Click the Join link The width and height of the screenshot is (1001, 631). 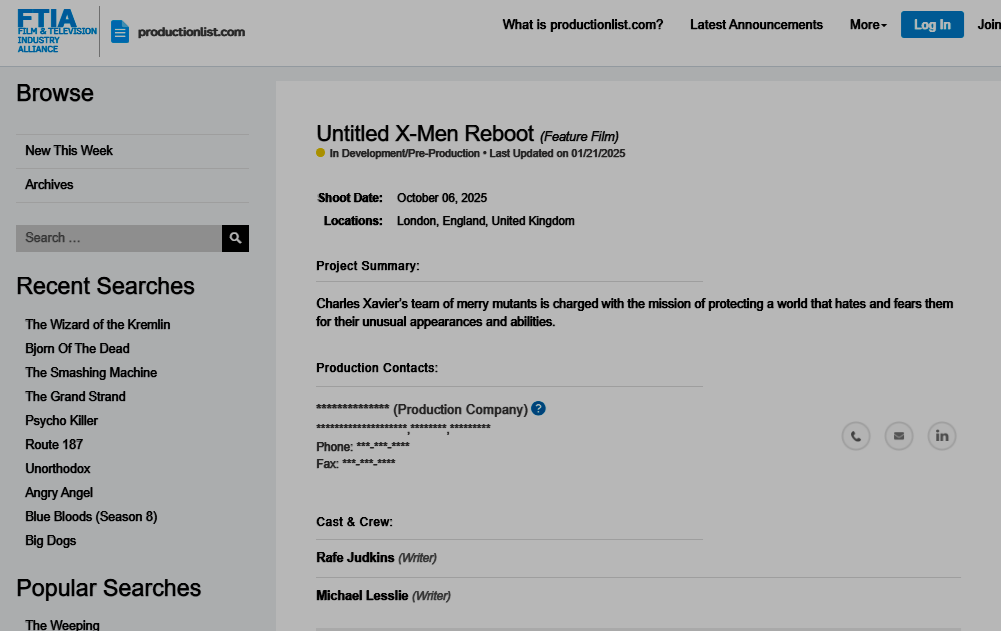coord(988,25)
